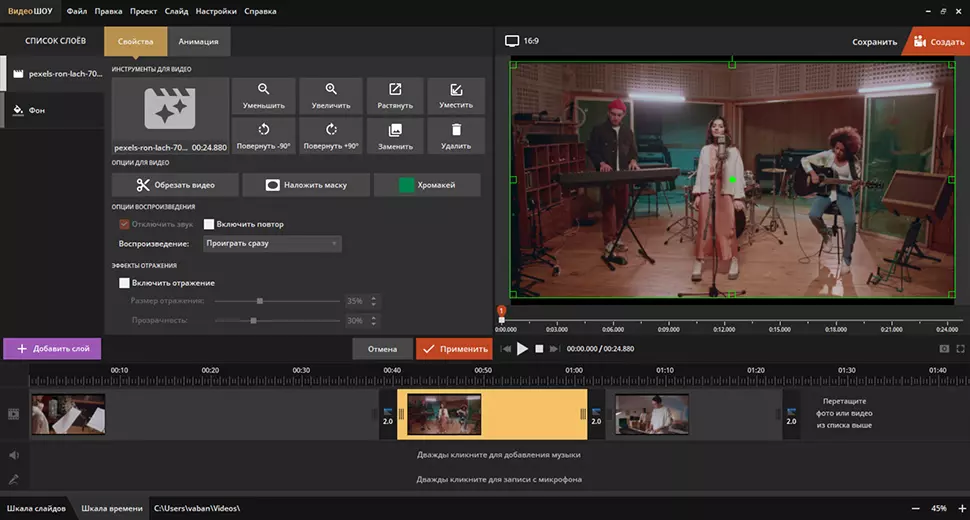Click the Увеличить zoom-in tool
Viewport: 970px width, 520px height.
330,95
